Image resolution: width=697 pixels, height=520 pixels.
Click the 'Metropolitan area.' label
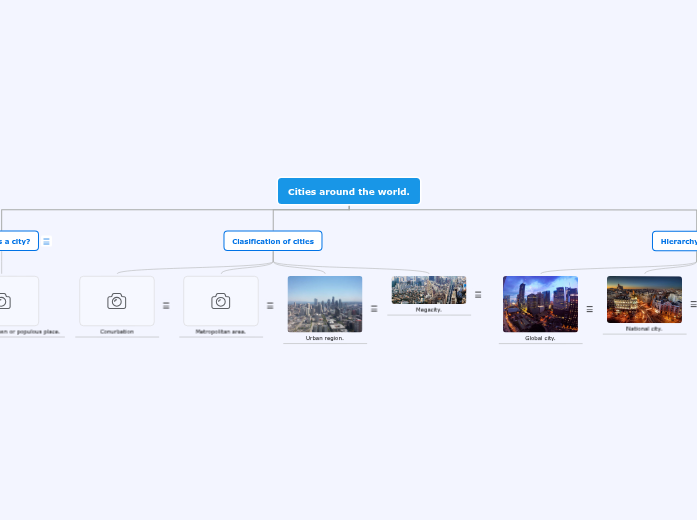point(220,332)
